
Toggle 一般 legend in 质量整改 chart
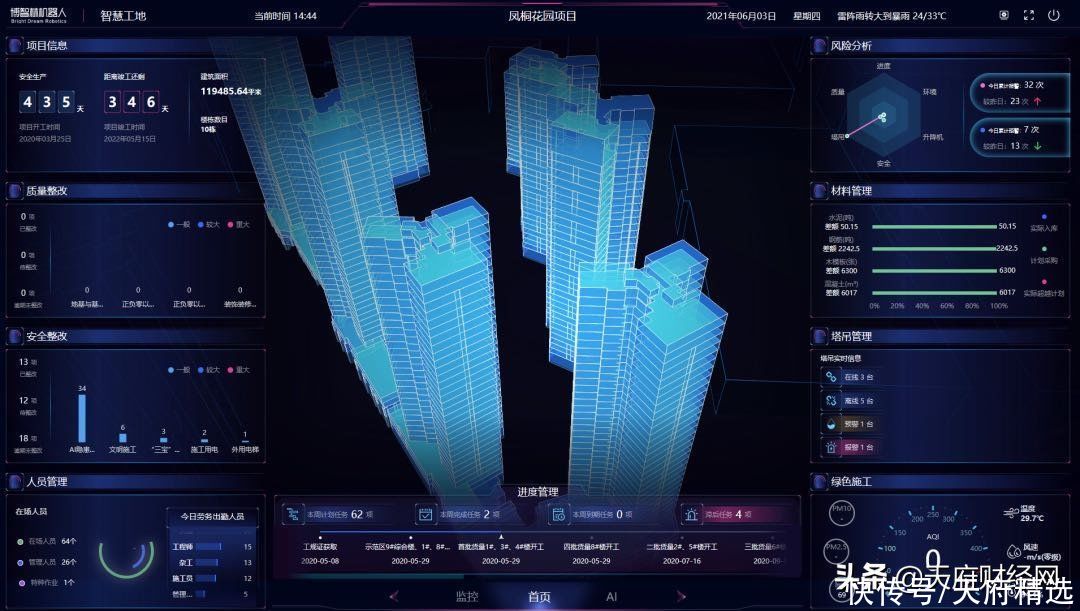(178, 225)
